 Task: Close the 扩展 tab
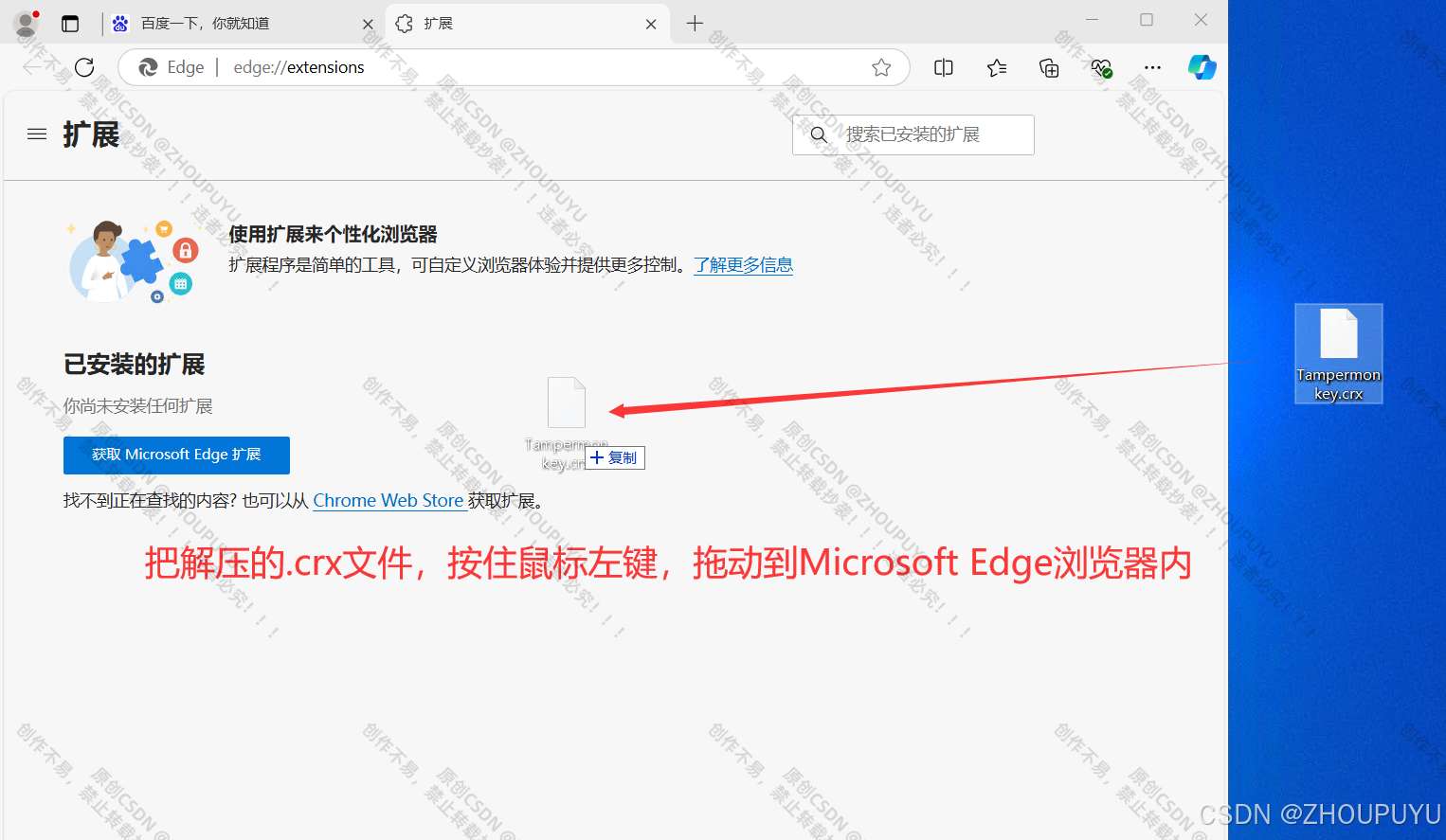click(x=651, y=25)
